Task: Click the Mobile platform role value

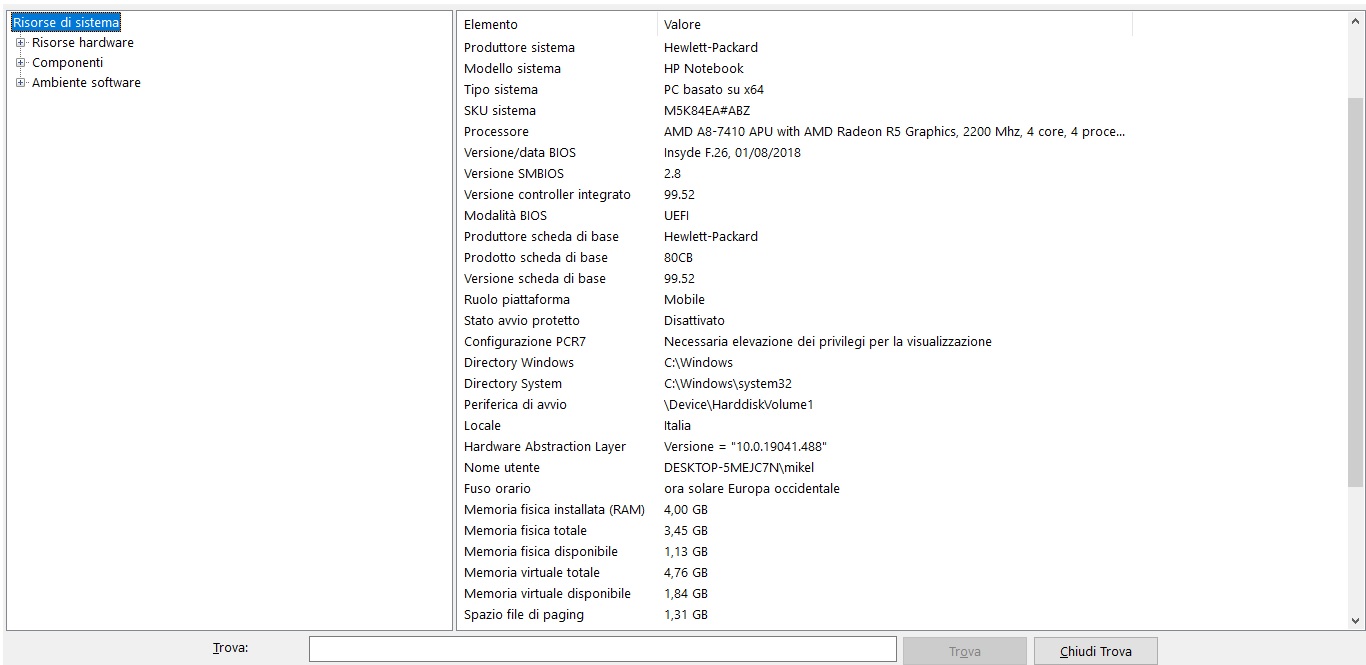Action: click(684, 299)
